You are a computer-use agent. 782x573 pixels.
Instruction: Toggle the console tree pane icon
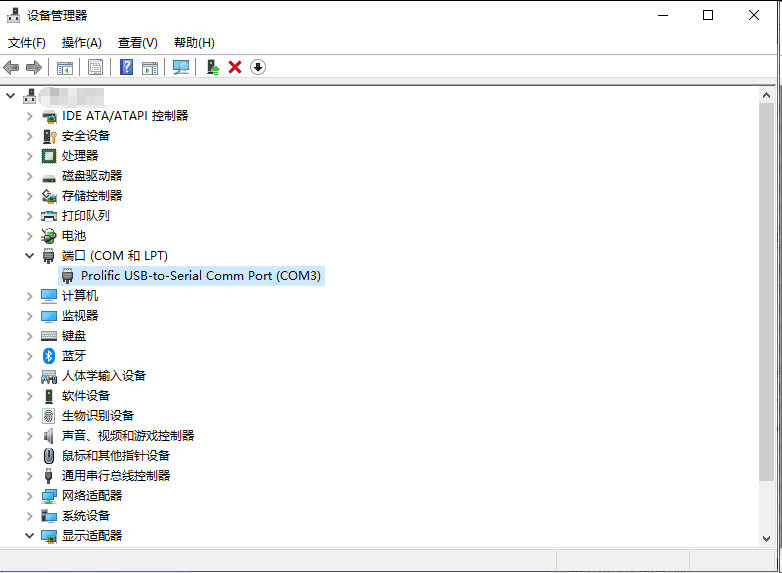point(65,67)
